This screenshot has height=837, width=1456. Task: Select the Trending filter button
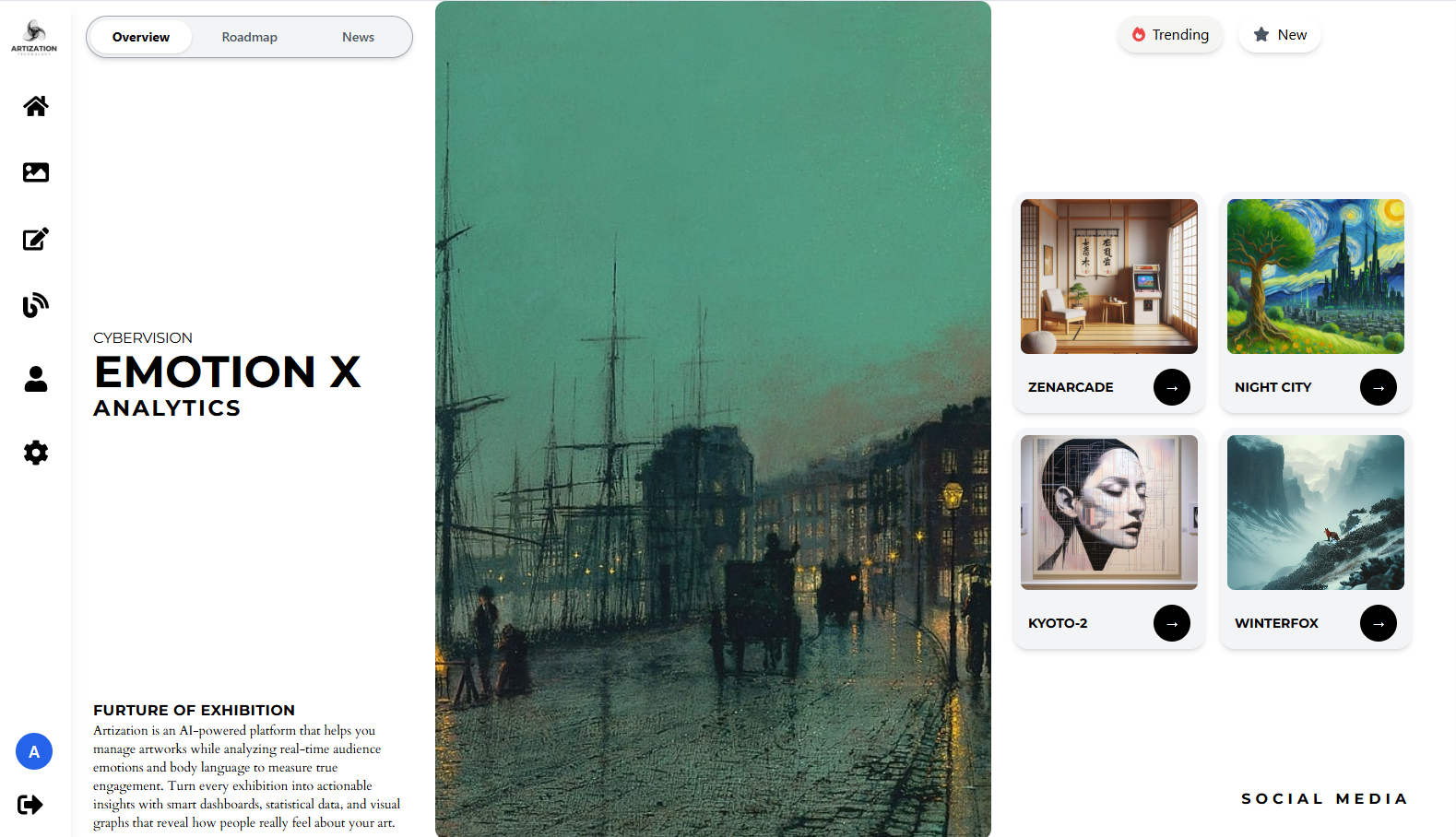point(1170,34)
